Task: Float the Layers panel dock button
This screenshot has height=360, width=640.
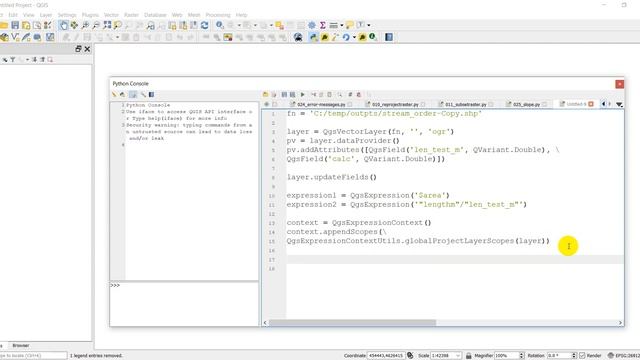Action: coord(78,49)
